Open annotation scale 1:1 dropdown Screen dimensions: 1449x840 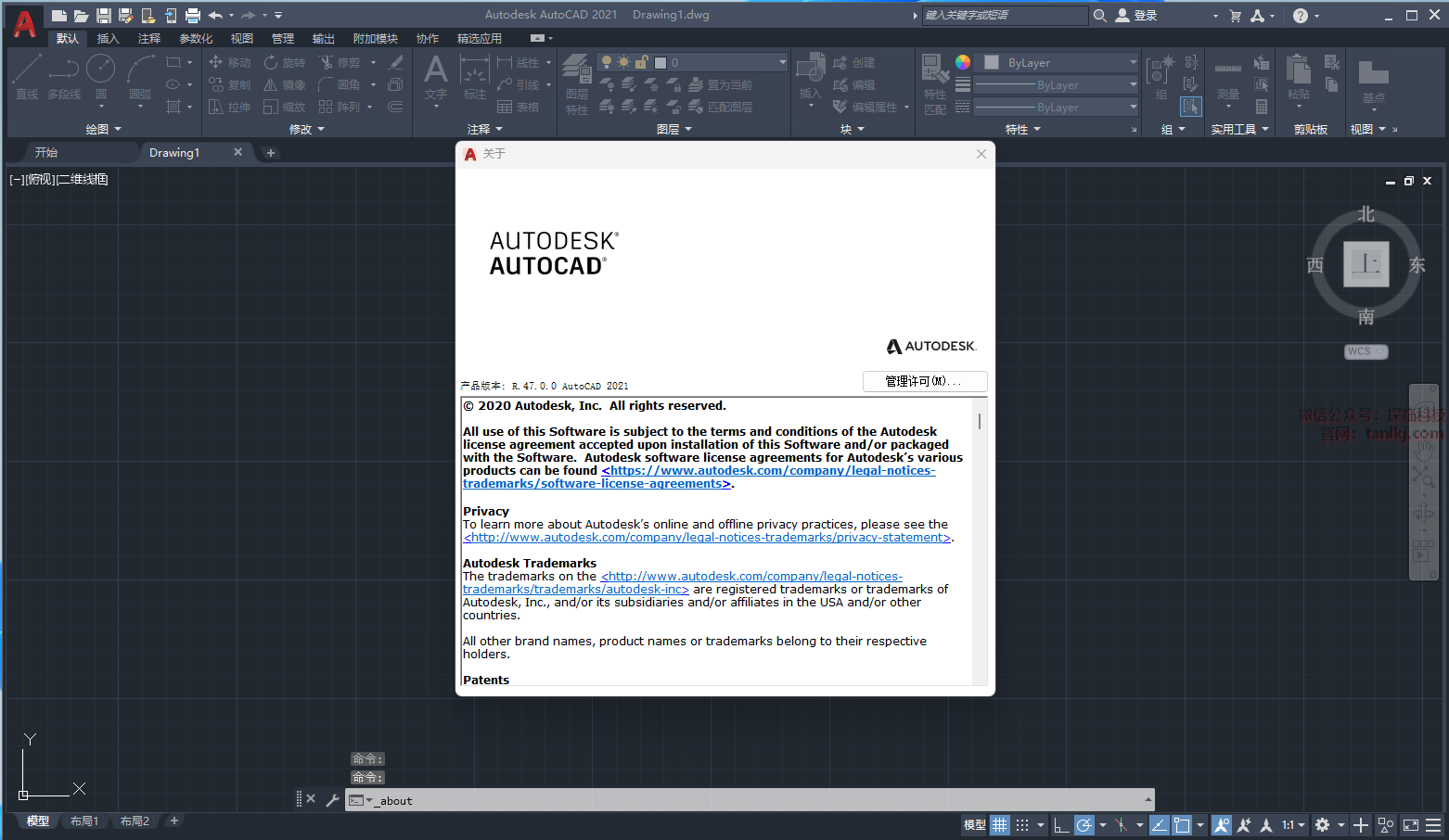point(1293,825)
